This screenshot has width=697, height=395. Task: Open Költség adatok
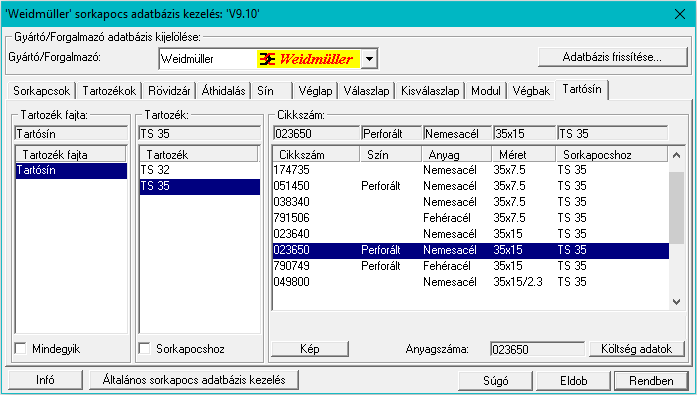(637, 349)
